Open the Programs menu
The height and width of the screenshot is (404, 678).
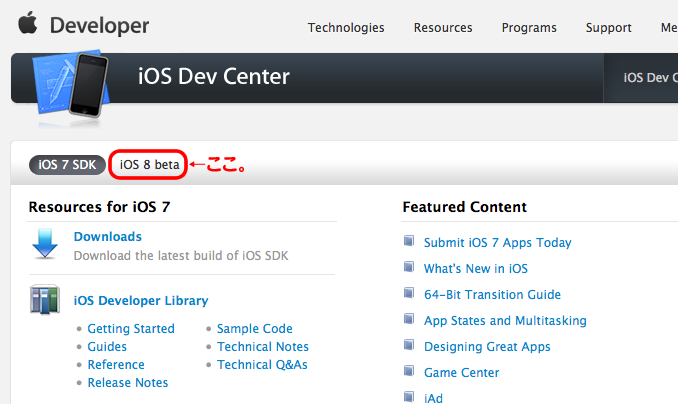click(529, 28)
